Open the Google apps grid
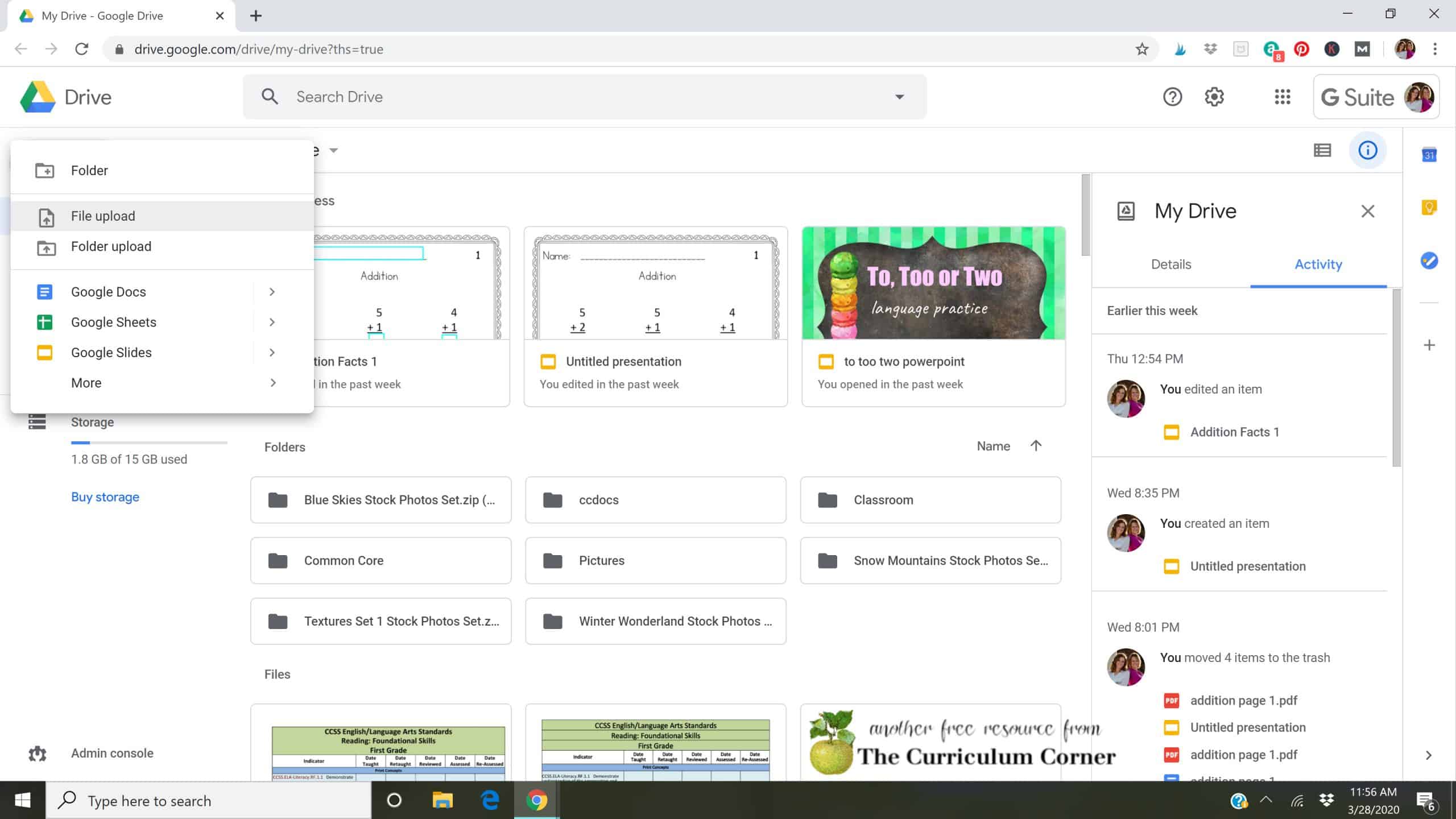The height and width of the screenshot is (819, 1456). coord(1282,97)
